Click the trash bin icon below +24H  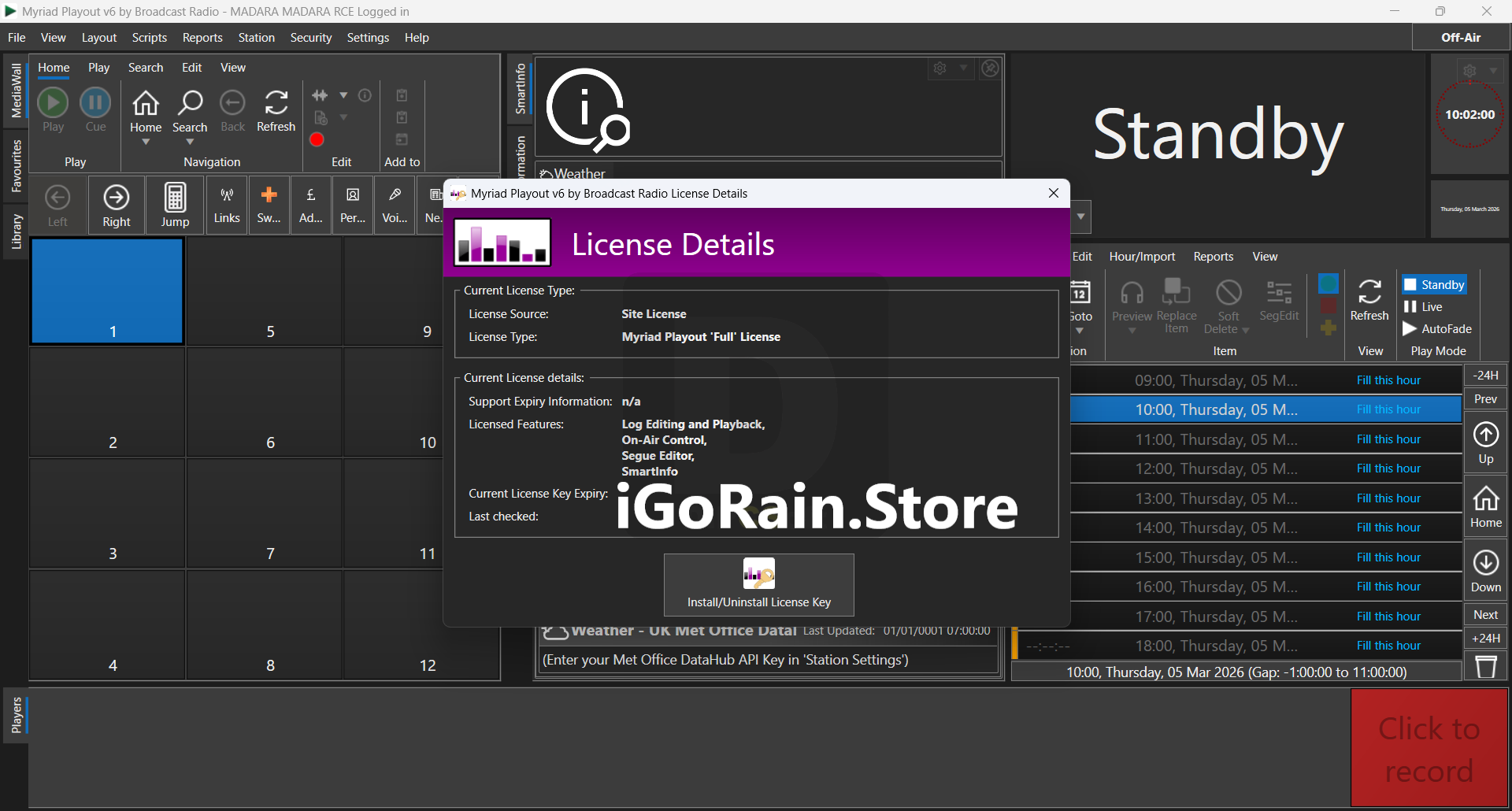point(1485,667)
